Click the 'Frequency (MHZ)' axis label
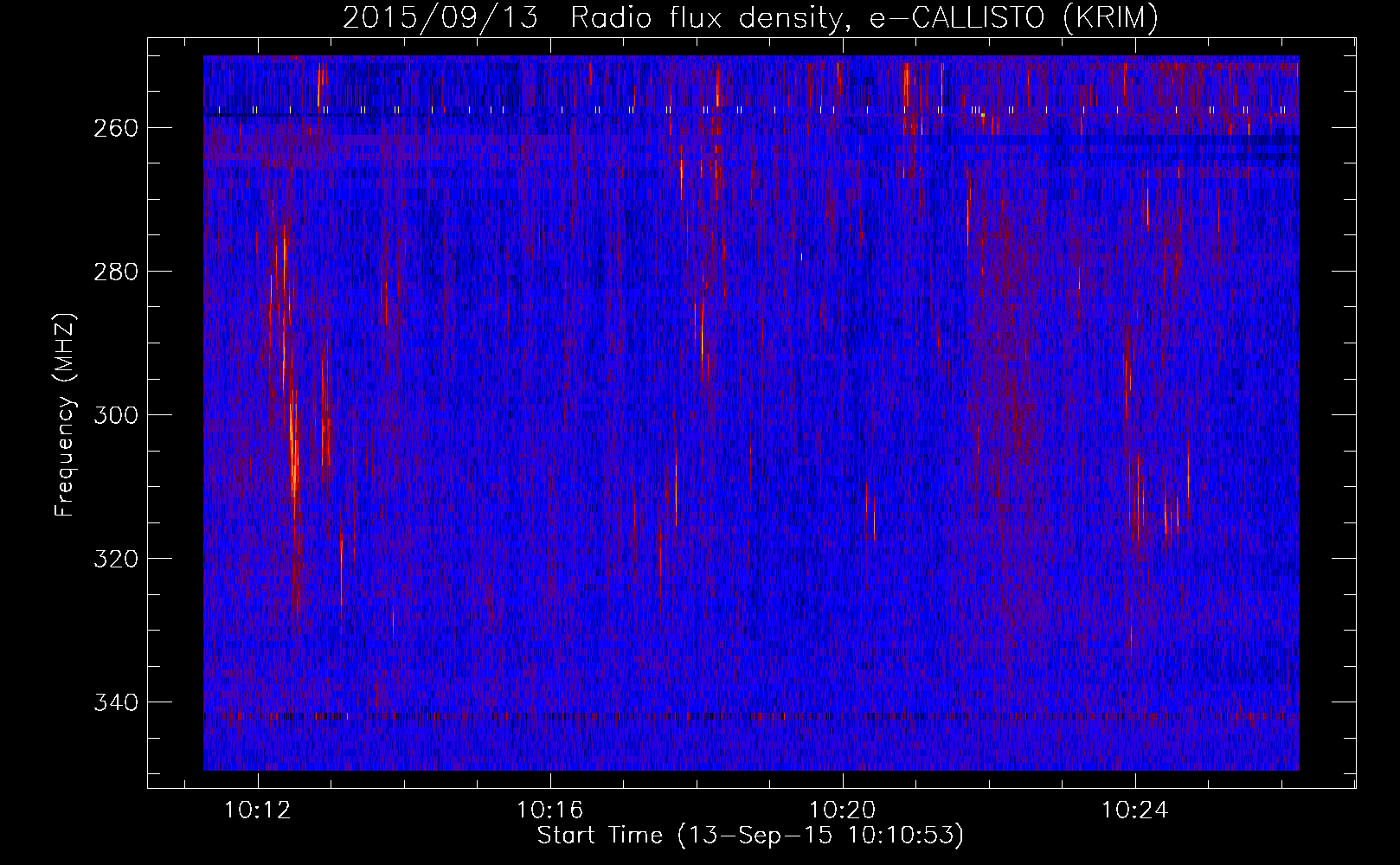Image resolution: width=1400 pixels, height=865 pixels. tap(66, 414)
